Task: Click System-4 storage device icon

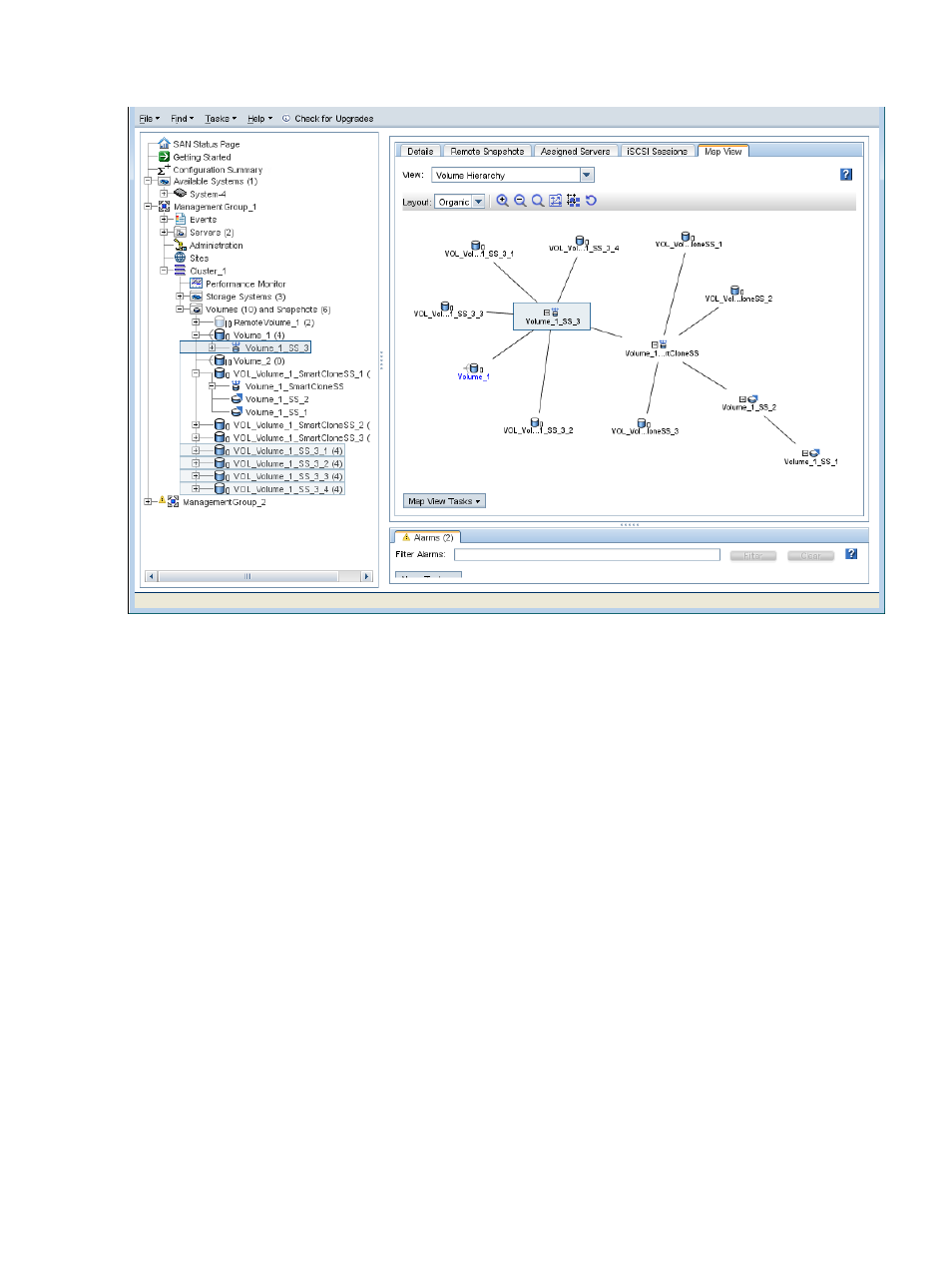Action: tap(181, 194)
